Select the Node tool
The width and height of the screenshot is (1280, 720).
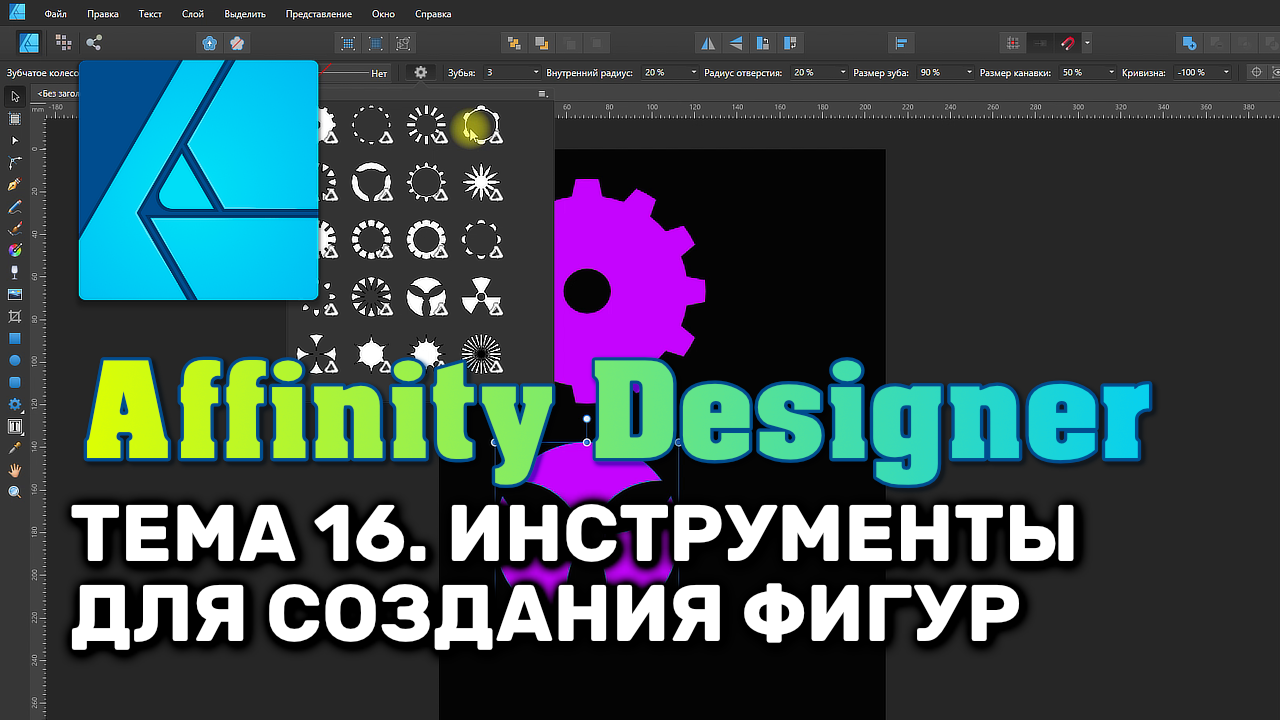[15, 141]
